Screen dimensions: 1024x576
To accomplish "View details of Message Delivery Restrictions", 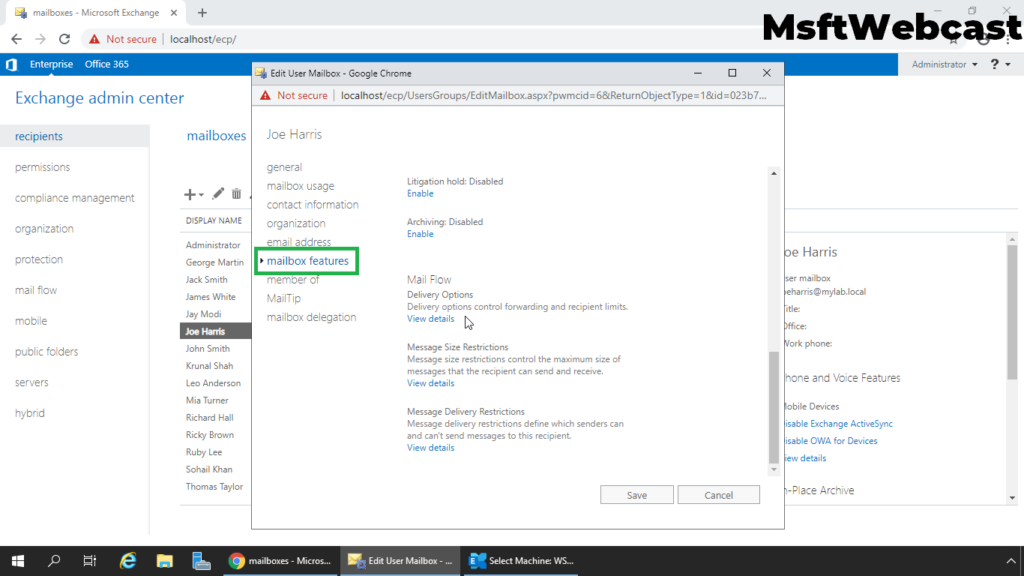I will pos(430,448).
